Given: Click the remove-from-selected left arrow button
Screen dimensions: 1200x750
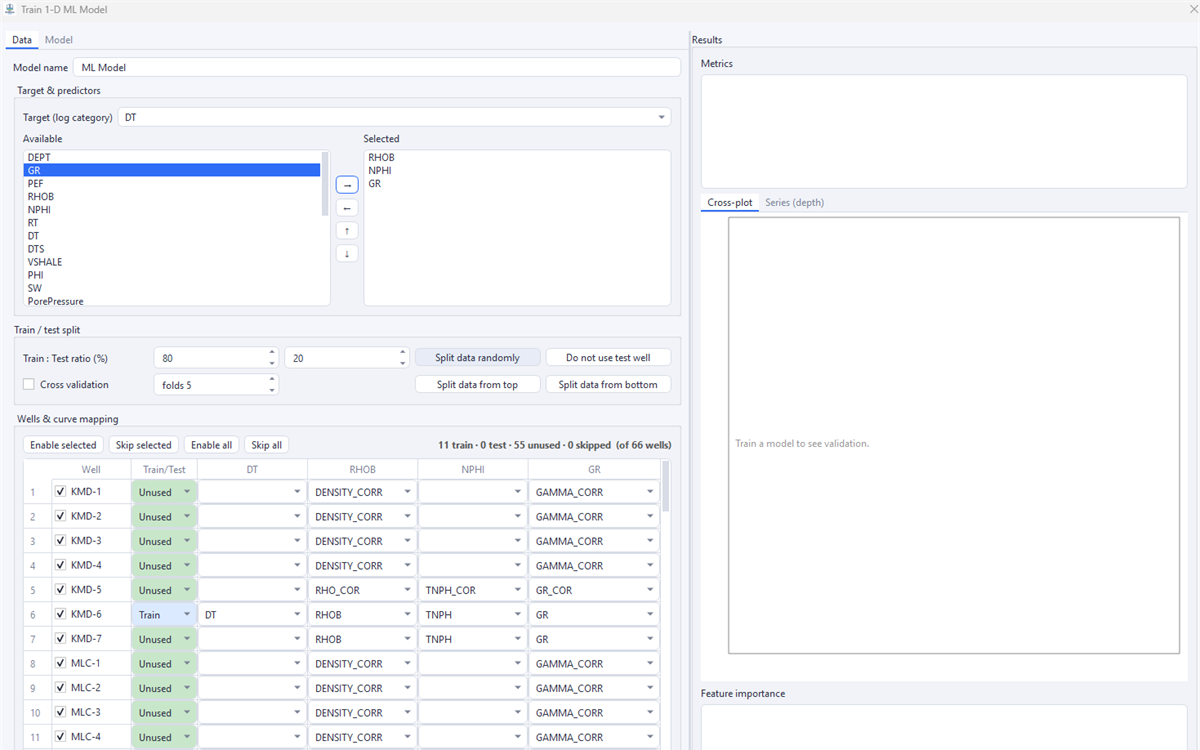Looking at the screenshot, I should (346, 208).
